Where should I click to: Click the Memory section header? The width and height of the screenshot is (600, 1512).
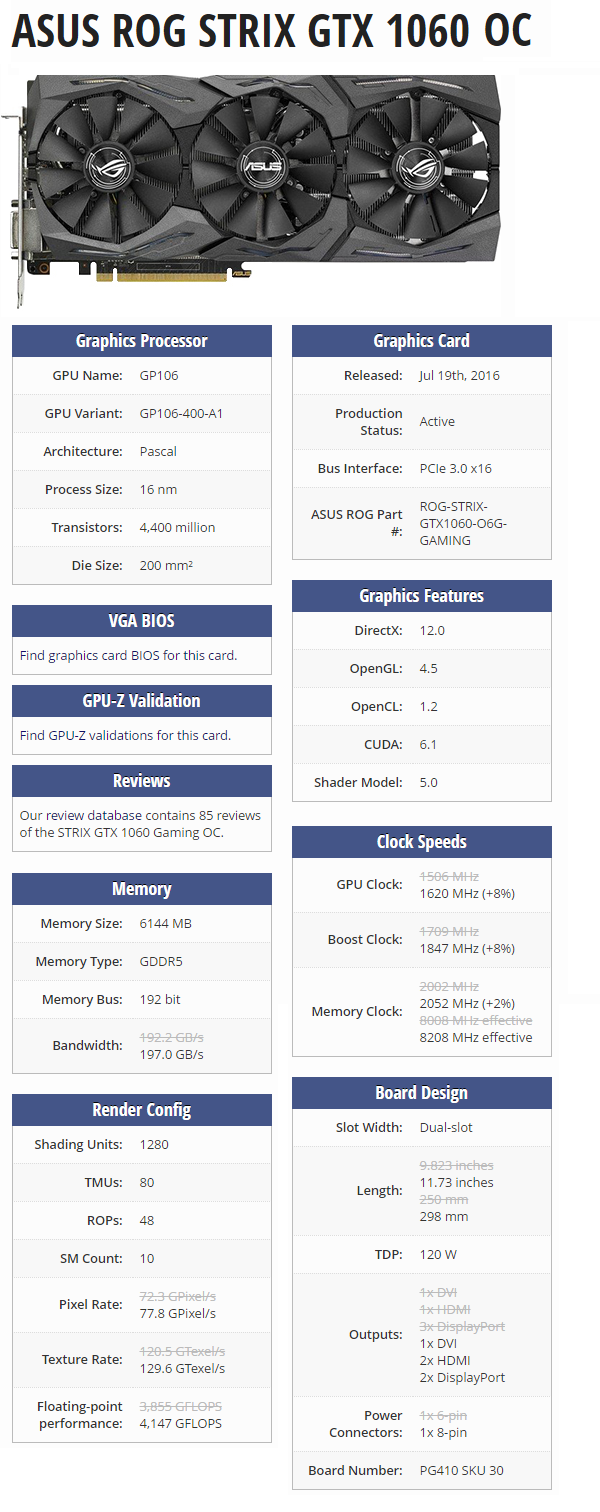(x=142, y=889)
